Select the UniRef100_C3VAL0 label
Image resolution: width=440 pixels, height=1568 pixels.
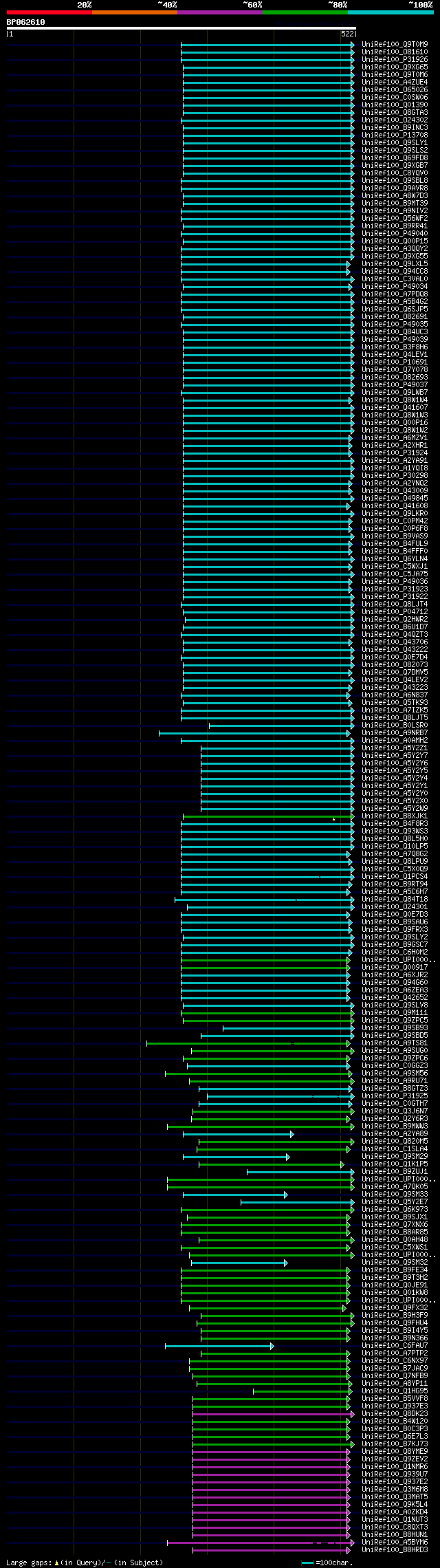[x=395, y=279]
